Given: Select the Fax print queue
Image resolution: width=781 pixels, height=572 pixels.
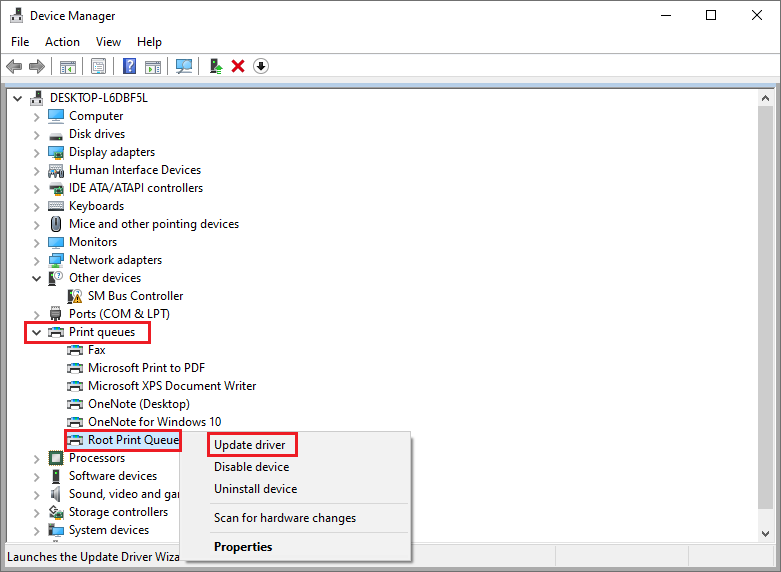Looking at the screenshot, I should [x=97, y=350].
